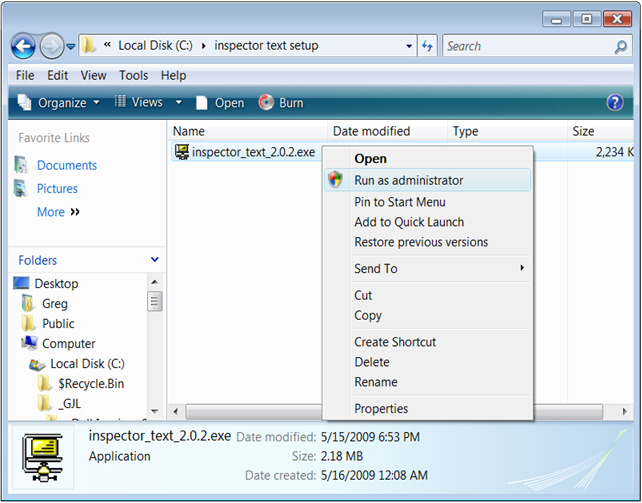Click the Open toolbar button
Viewport: 642px width, 503px height.
click(x=220, y=103)
